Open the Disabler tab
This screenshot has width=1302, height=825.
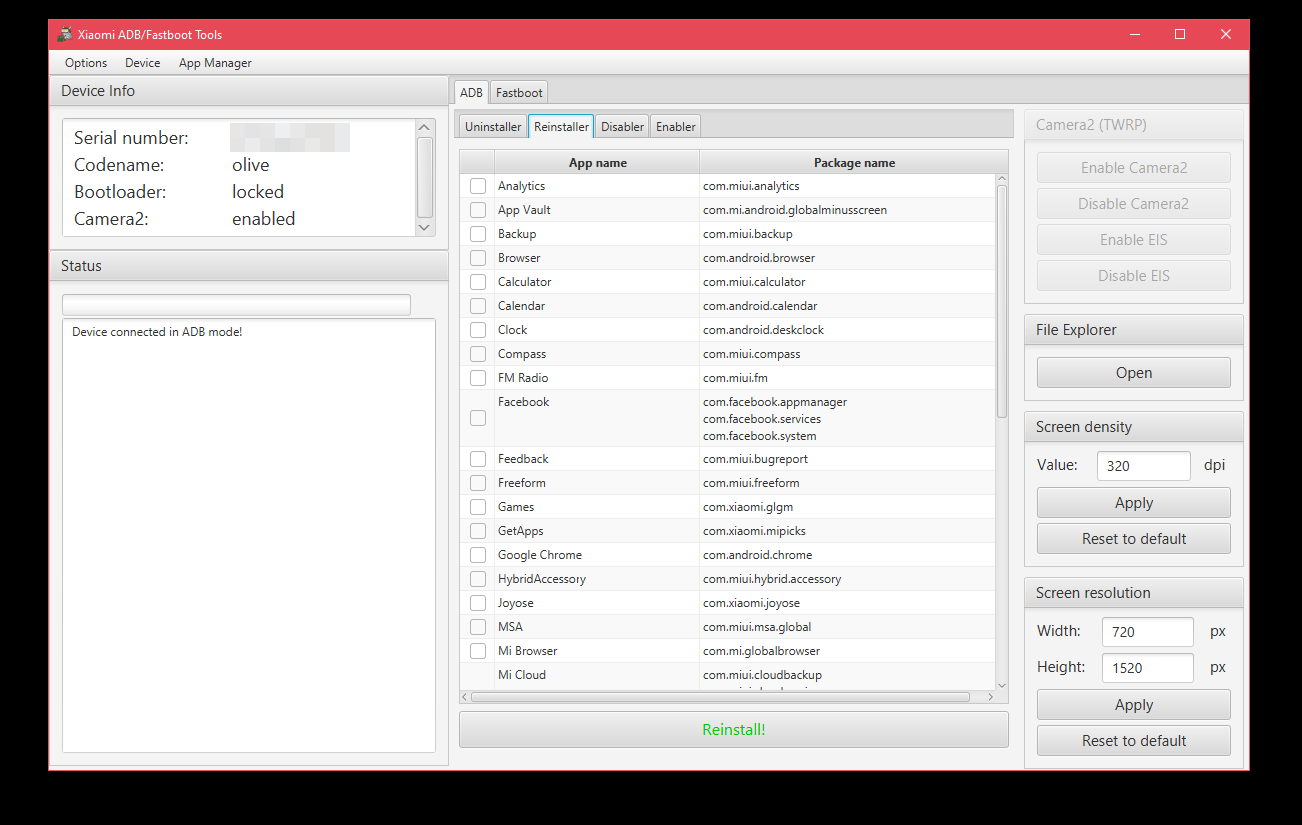pos(622,127)
